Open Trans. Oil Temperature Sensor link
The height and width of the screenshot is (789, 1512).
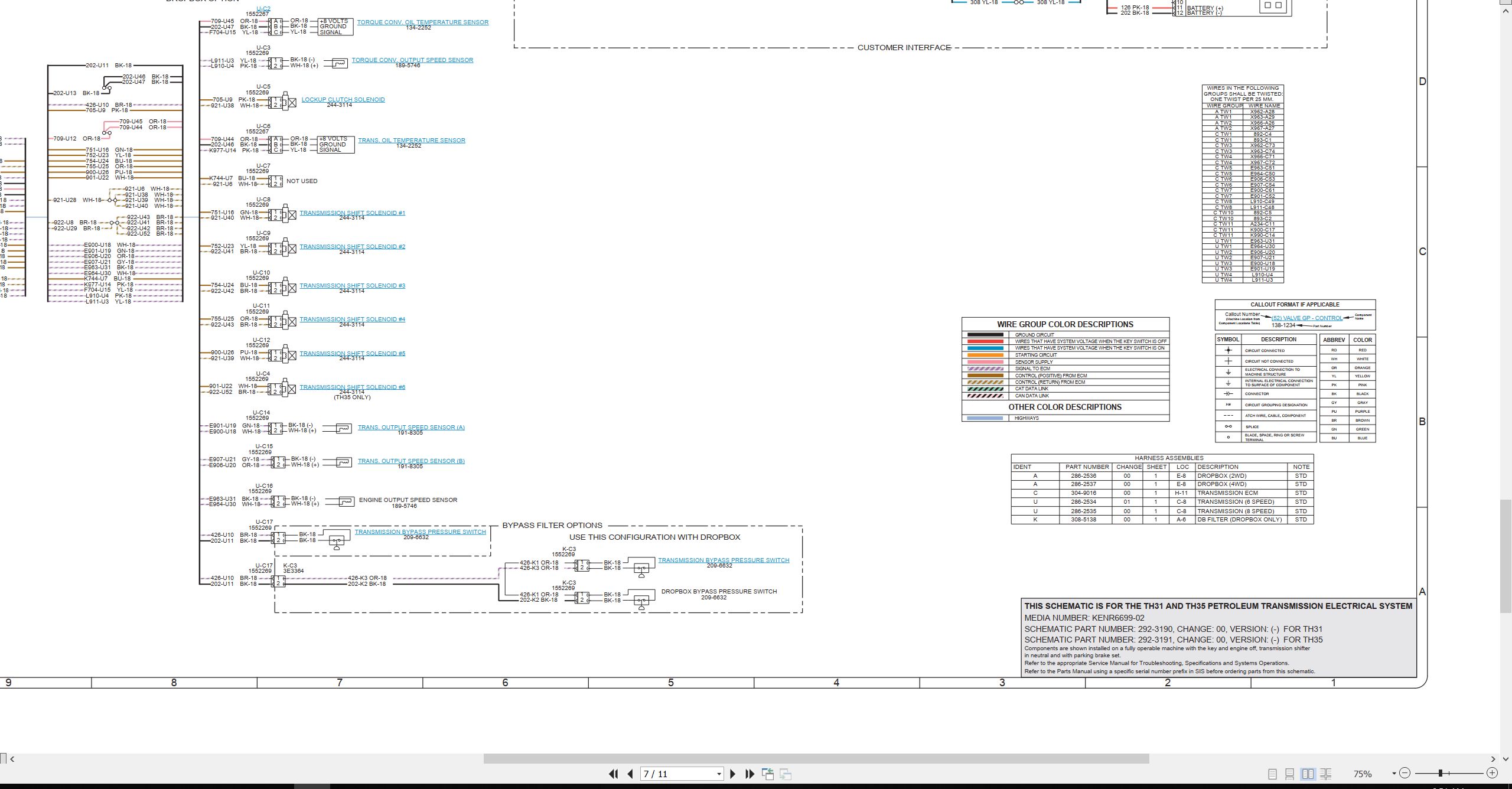(x=412, y=141)
